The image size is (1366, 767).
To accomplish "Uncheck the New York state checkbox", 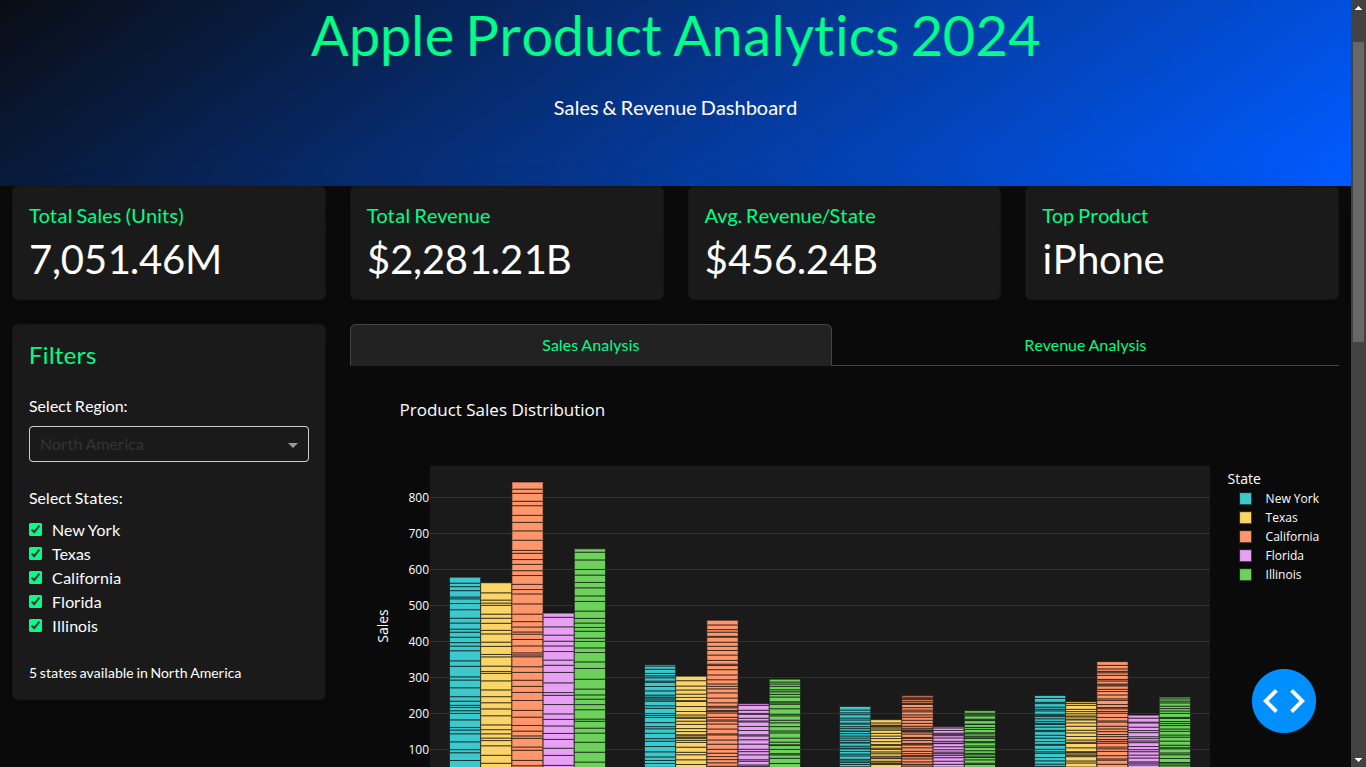I will pyautogui.click(x=36, y=530).
